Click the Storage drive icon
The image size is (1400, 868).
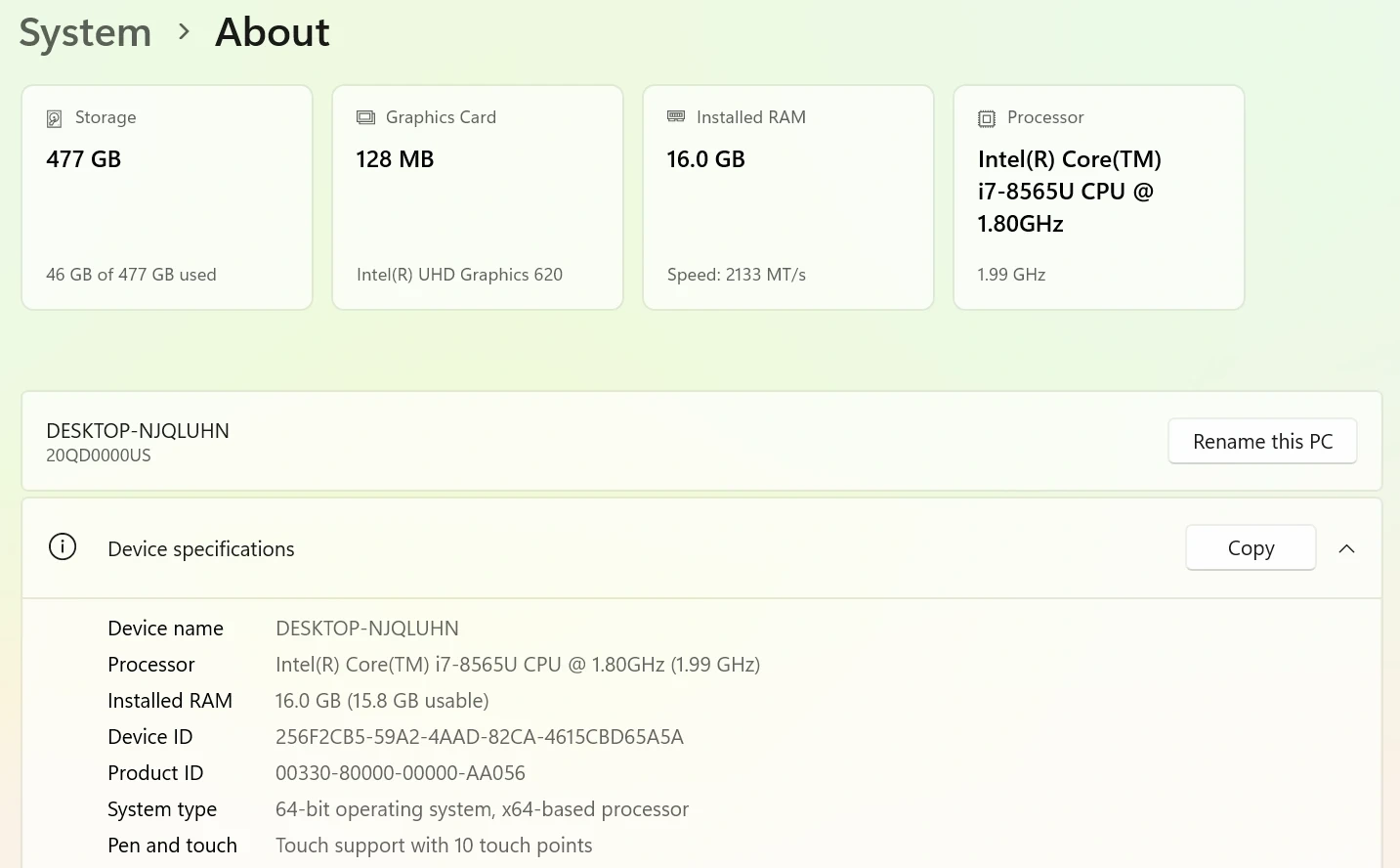point(55,118)
